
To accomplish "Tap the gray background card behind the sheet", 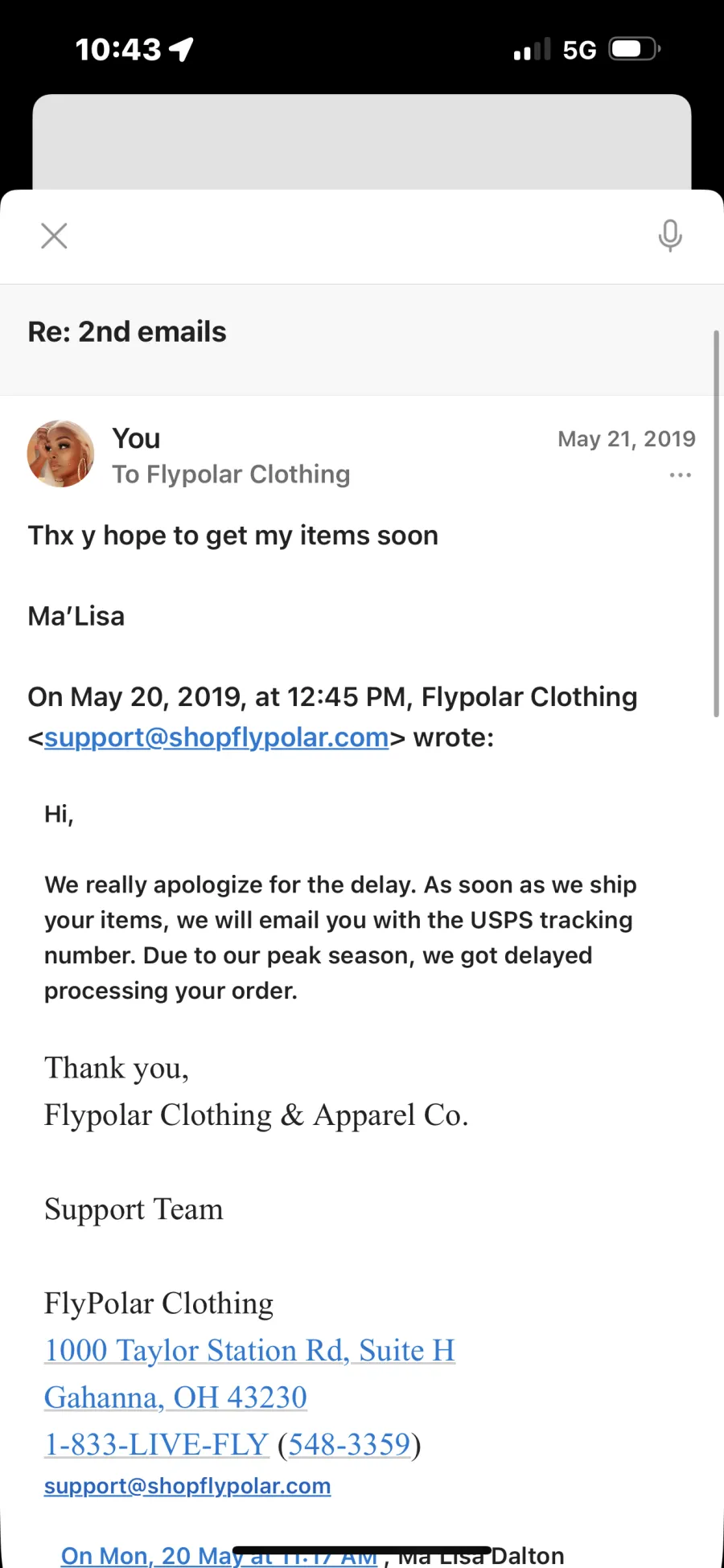I will coord(361,141).
